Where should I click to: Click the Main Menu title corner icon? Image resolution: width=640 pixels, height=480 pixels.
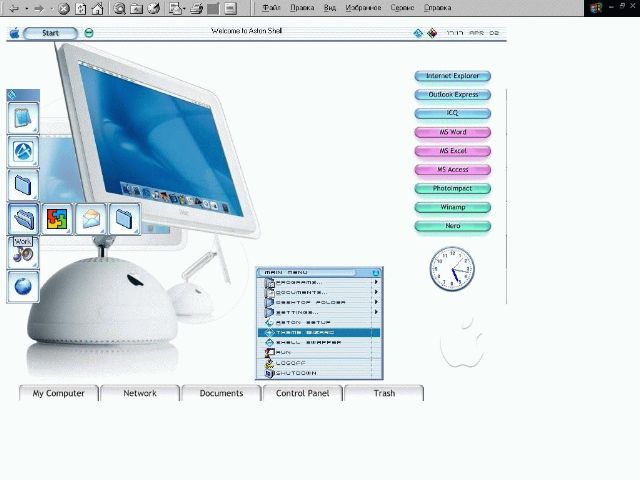[x=376, y=272]
